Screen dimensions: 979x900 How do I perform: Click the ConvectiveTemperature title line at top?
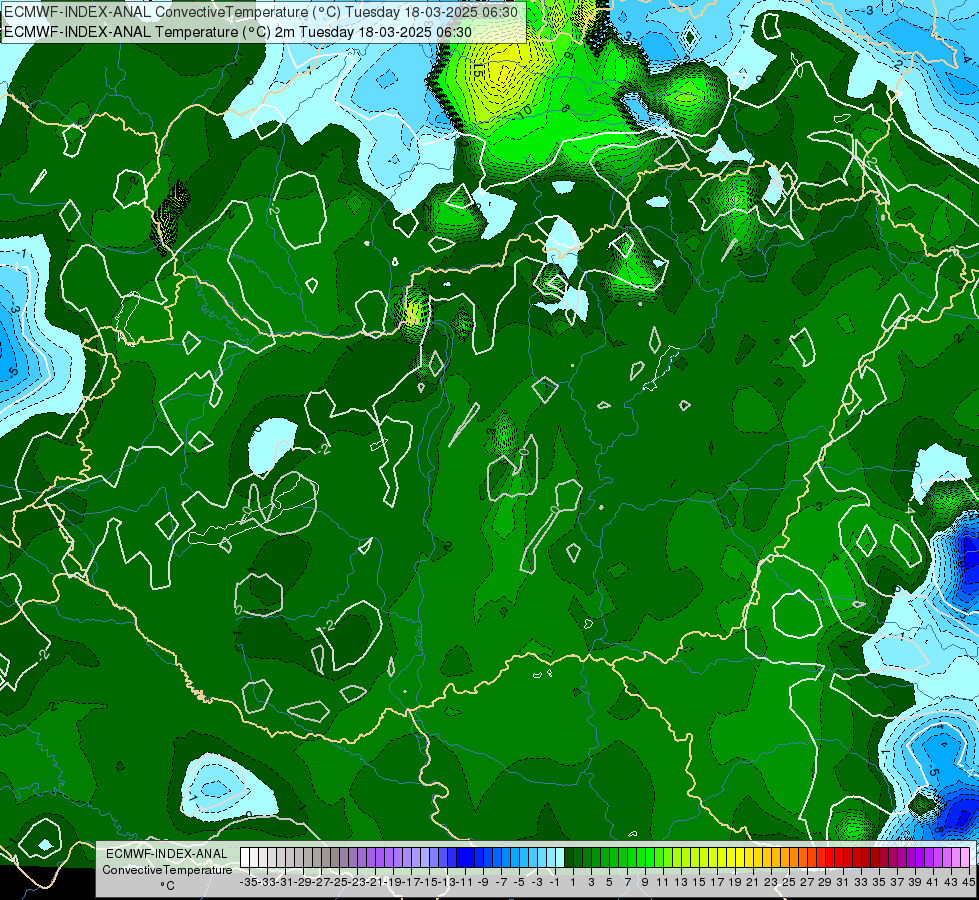coord(261,12)
